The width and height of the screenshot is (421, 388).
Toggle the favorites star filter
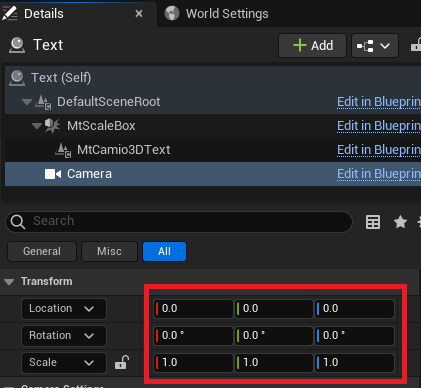coord(400,222)
